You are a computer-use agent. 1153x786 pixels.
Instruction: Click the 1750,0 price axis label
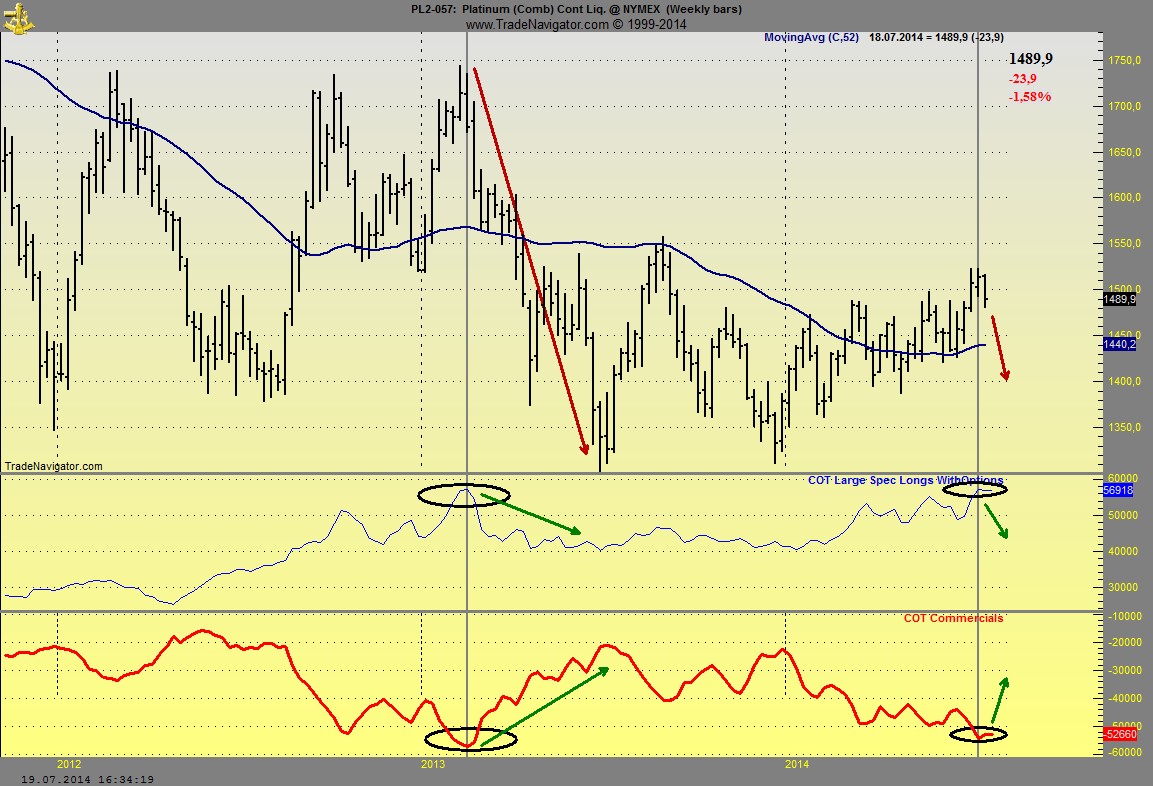(1124, 61)
